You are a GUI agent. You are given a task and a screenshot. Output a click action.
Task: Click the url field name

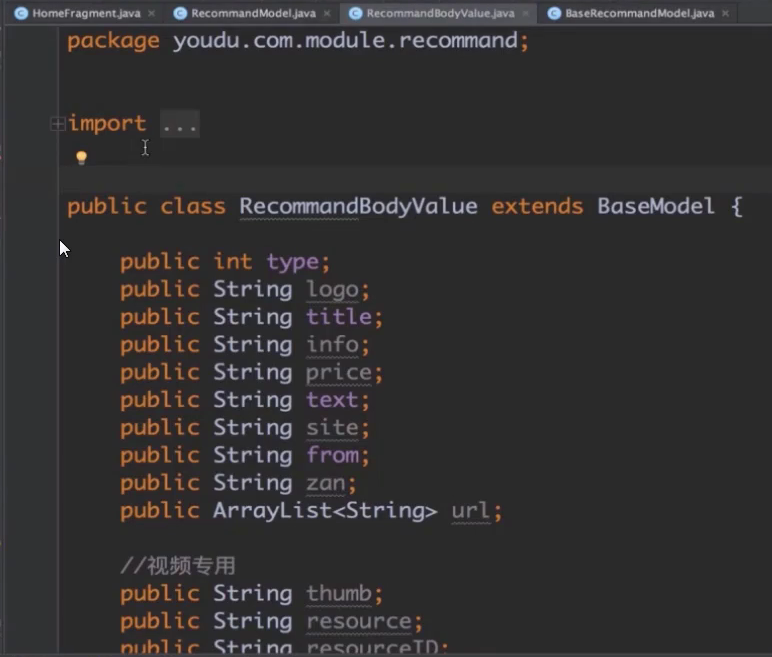pyautogui.click(x=470, y=511)
